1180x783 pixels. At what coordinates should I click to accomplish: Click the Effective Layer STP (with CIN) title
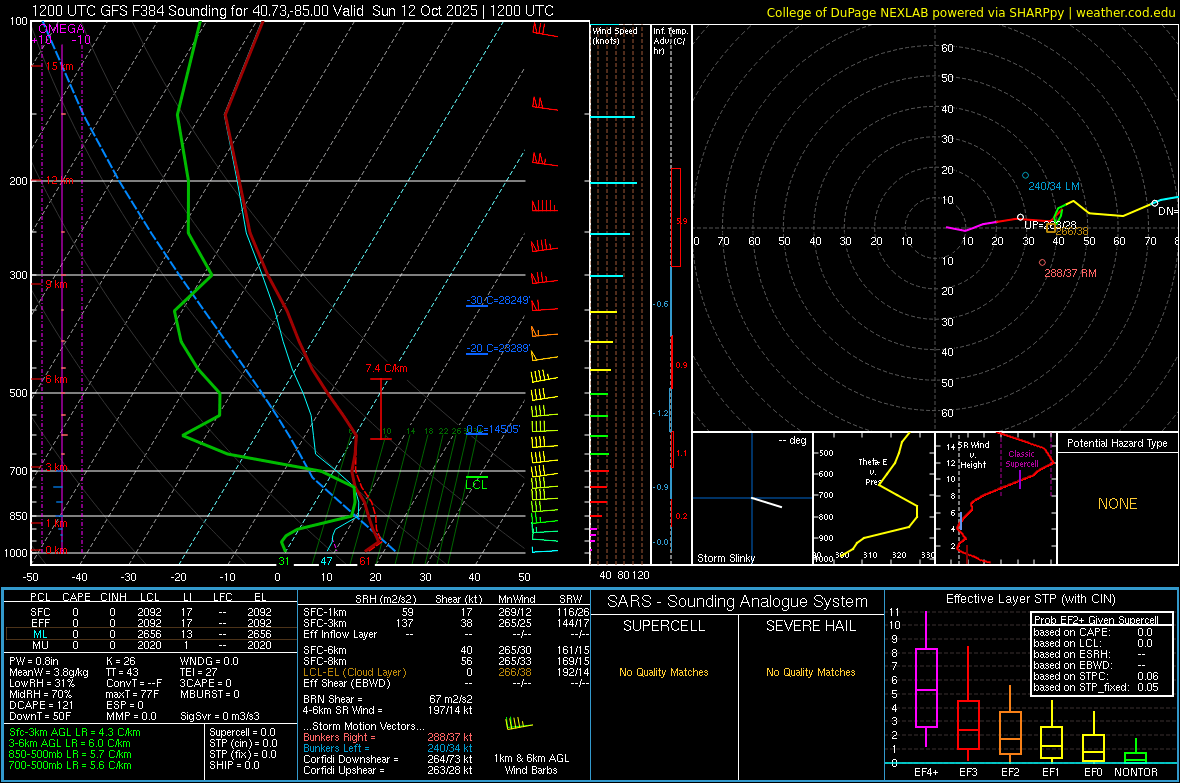(1030, 599)
